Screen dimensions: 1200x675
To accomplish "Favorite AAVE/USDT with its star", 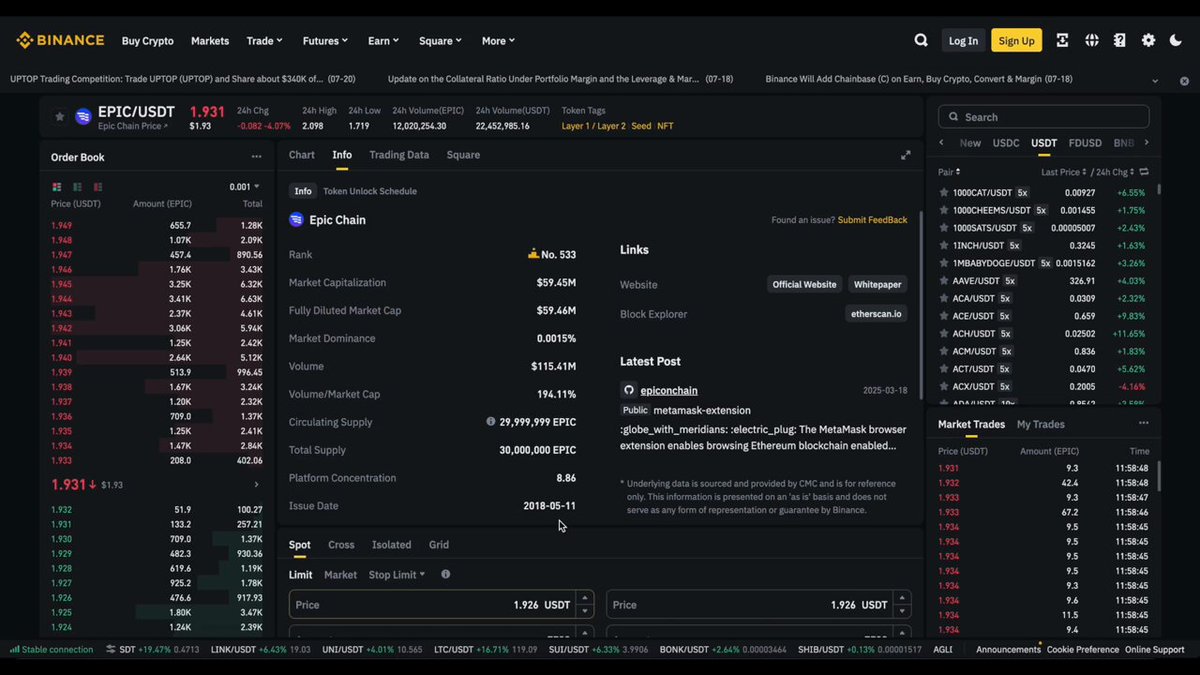I will (943, 281).
